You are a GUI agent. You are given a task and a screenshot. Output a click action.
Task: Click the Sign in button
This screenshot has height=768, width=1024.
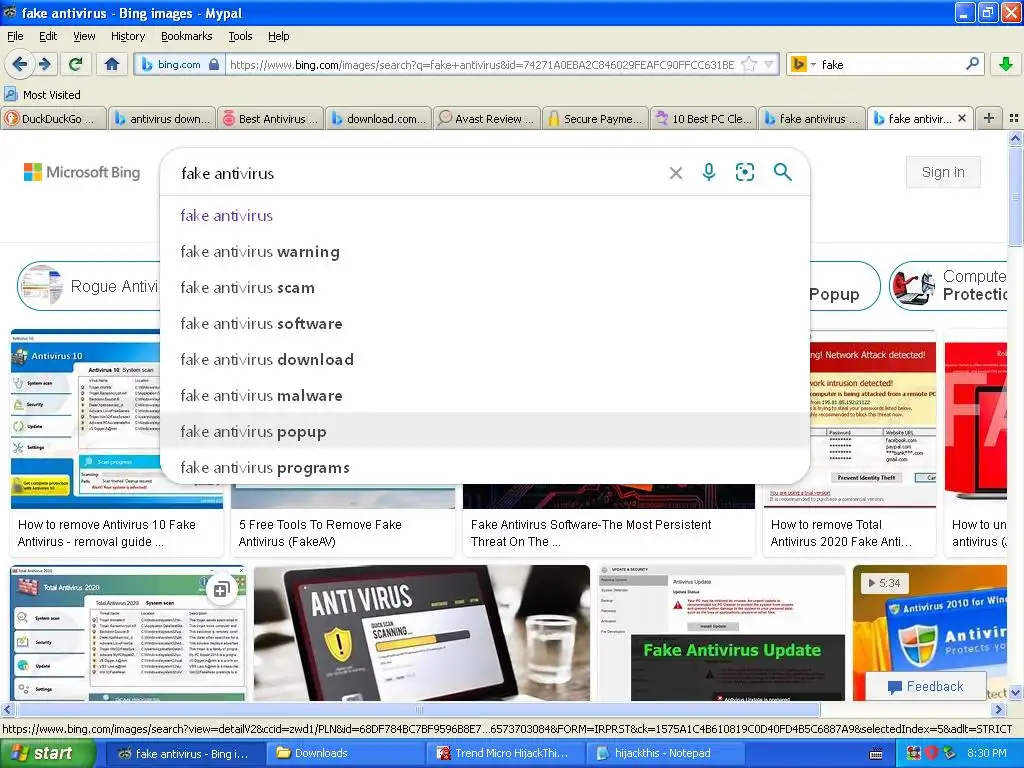point(943,172)
